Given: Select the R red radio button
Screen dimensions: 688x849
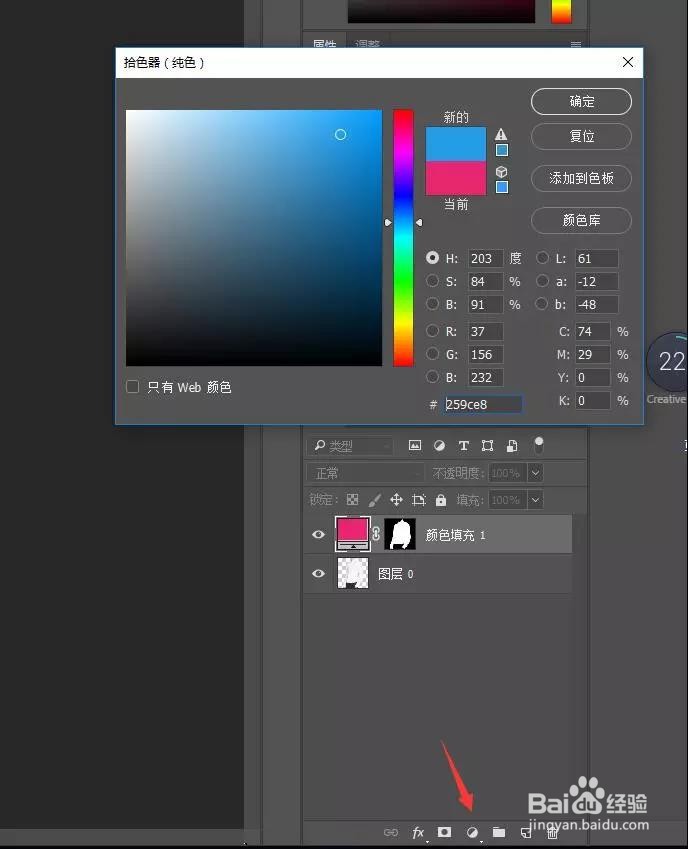Looking at the screenshot, I should pyautogui.click(x=432, y=331).
